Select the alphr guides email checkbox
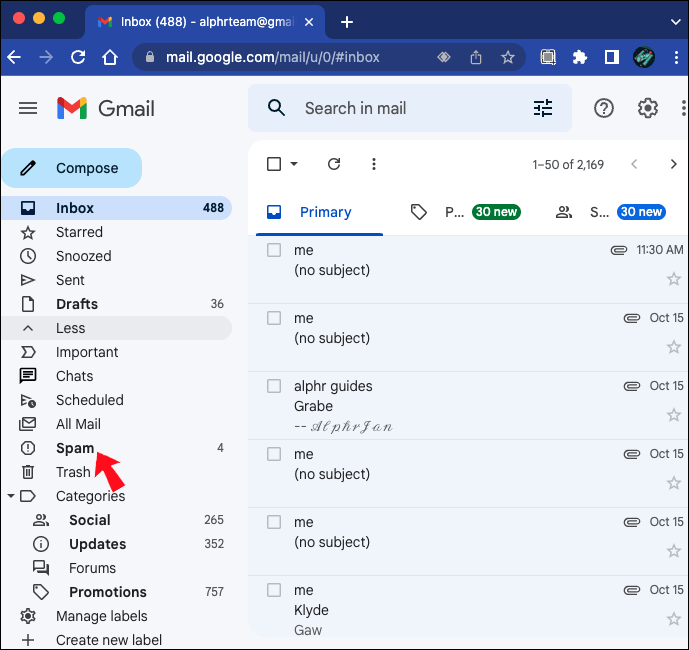This screenshot has width=689, height=650. (x=274, y=386)
